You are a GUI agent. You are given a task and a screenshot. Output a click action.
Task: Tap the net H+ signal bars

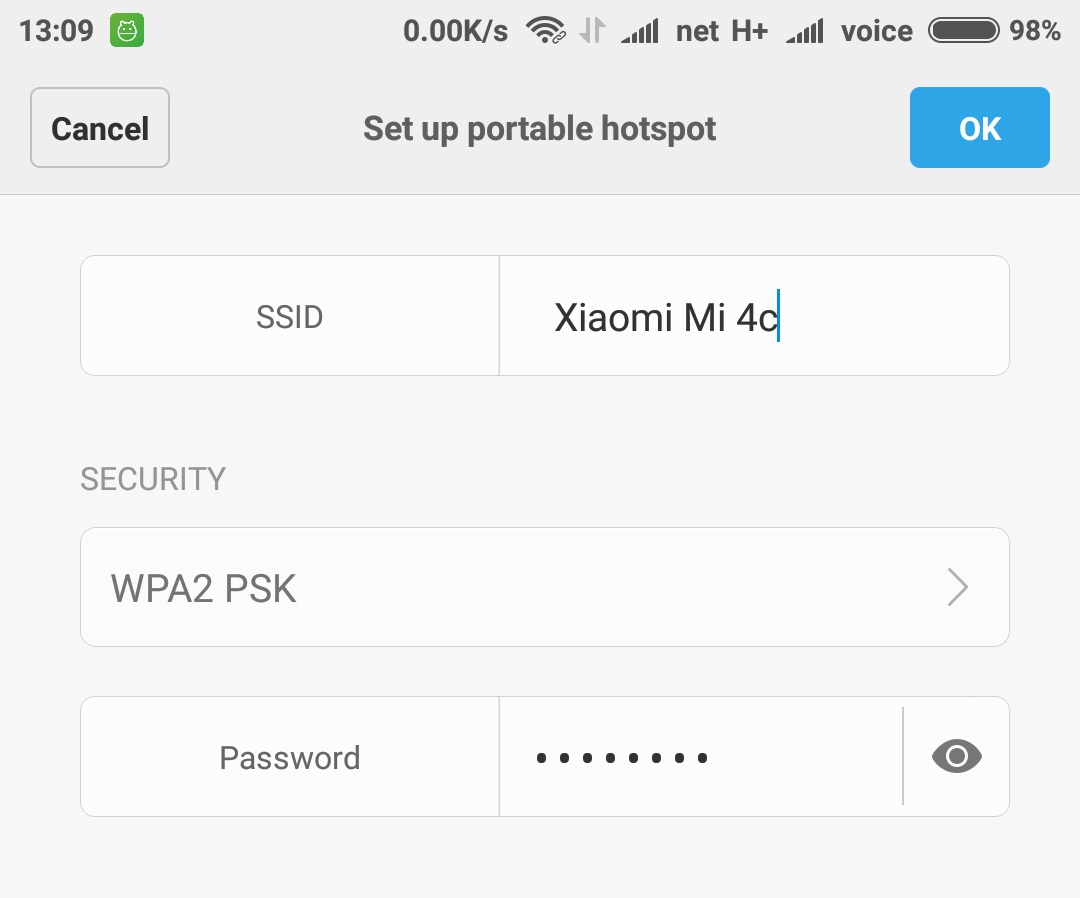pyautogui.click(x=639, y=30)
